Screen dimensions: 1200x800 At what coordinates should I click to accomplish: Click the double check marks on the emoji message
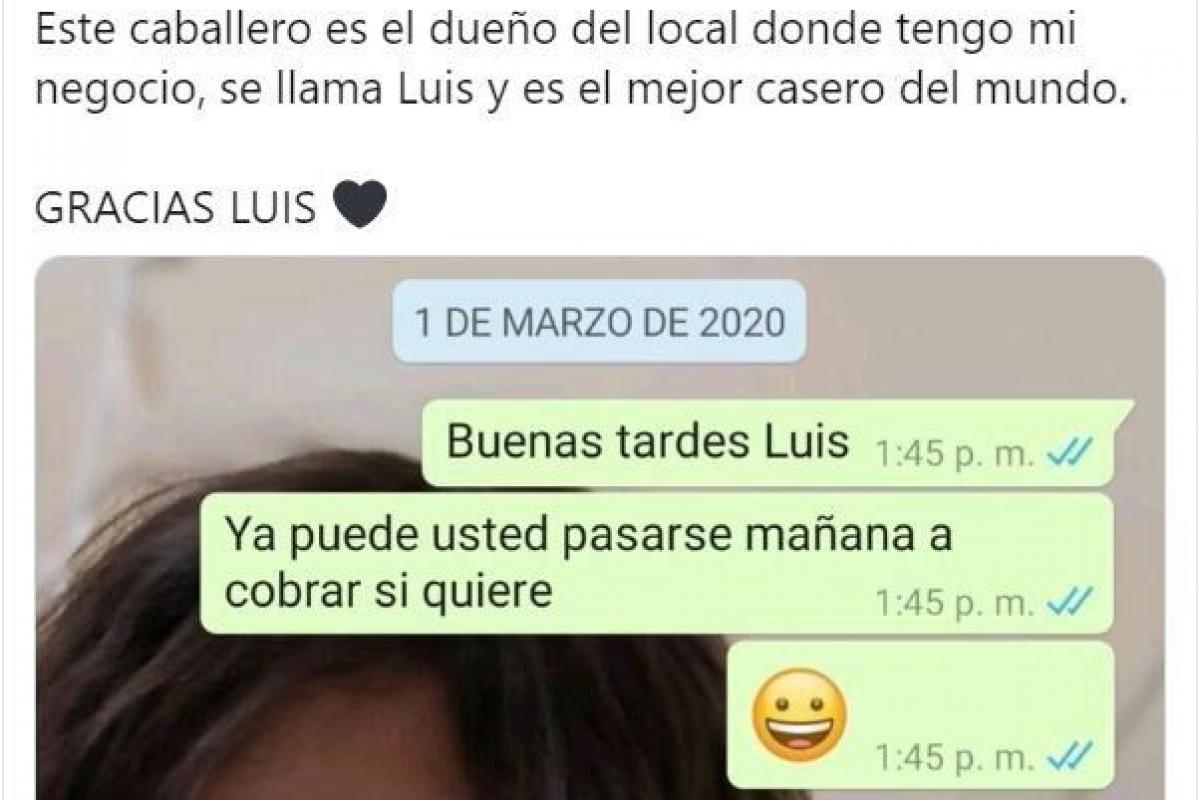pyautogui.click(x=1069, y=757)
